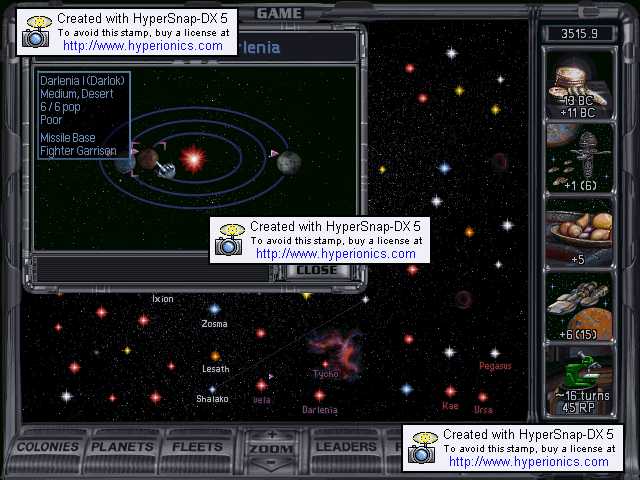Open the research microscope panel 45 RP
The image size is (640, 480).
579,381
